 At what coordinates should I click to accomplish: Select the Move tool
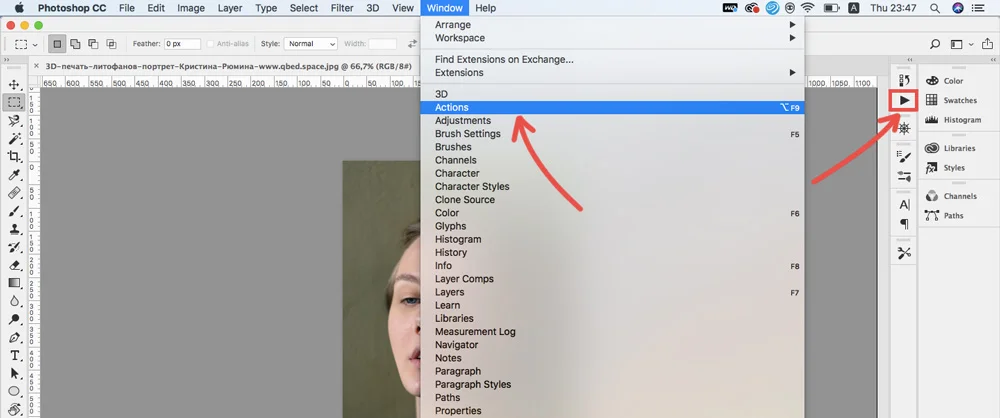pyautogui.click(x=13, y=85)
